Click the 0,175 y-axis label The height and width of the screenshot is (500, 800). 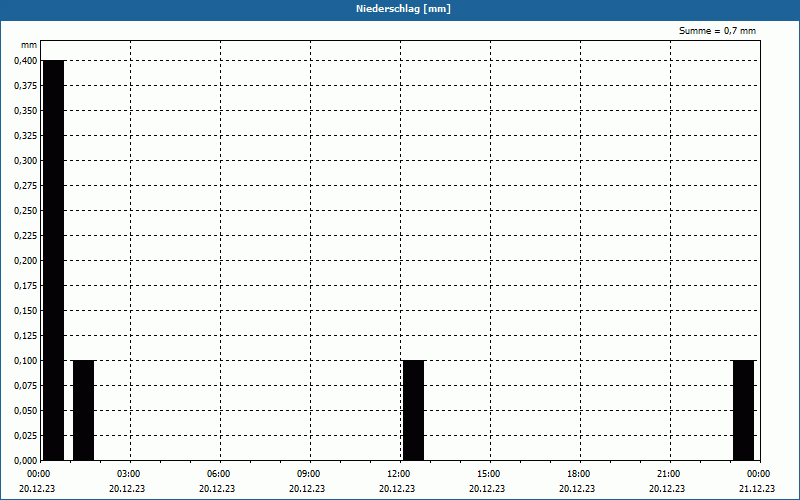pos(26,286)
